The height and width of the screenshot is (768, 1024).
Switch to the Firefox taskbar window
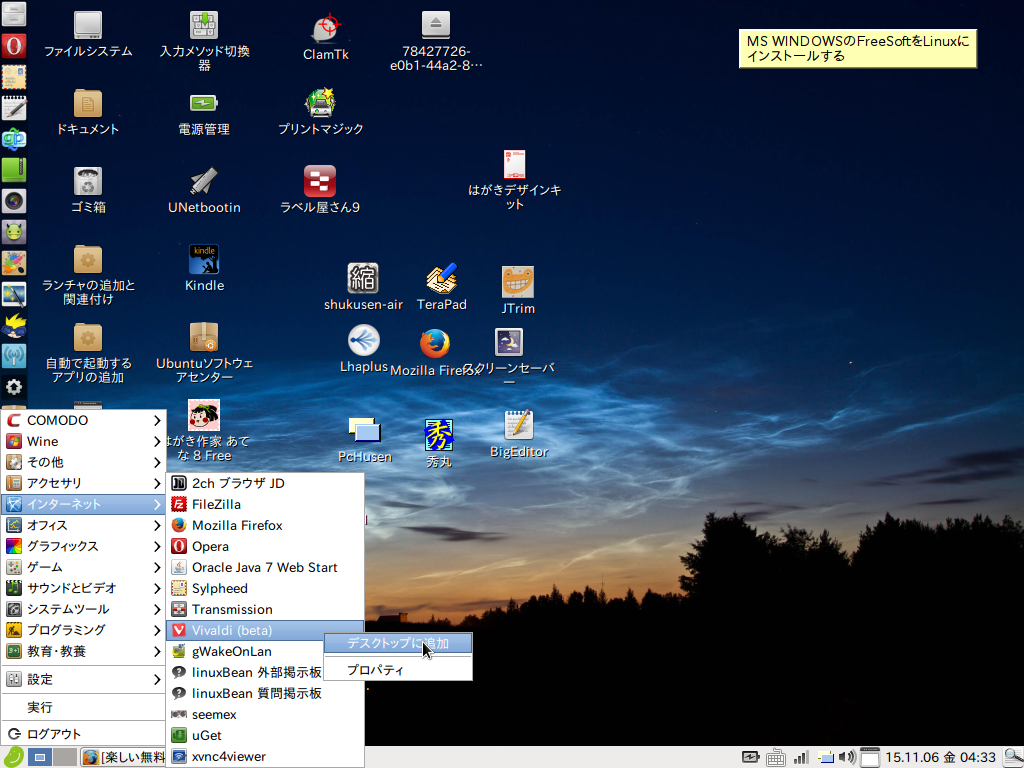[x=123, y=758]
